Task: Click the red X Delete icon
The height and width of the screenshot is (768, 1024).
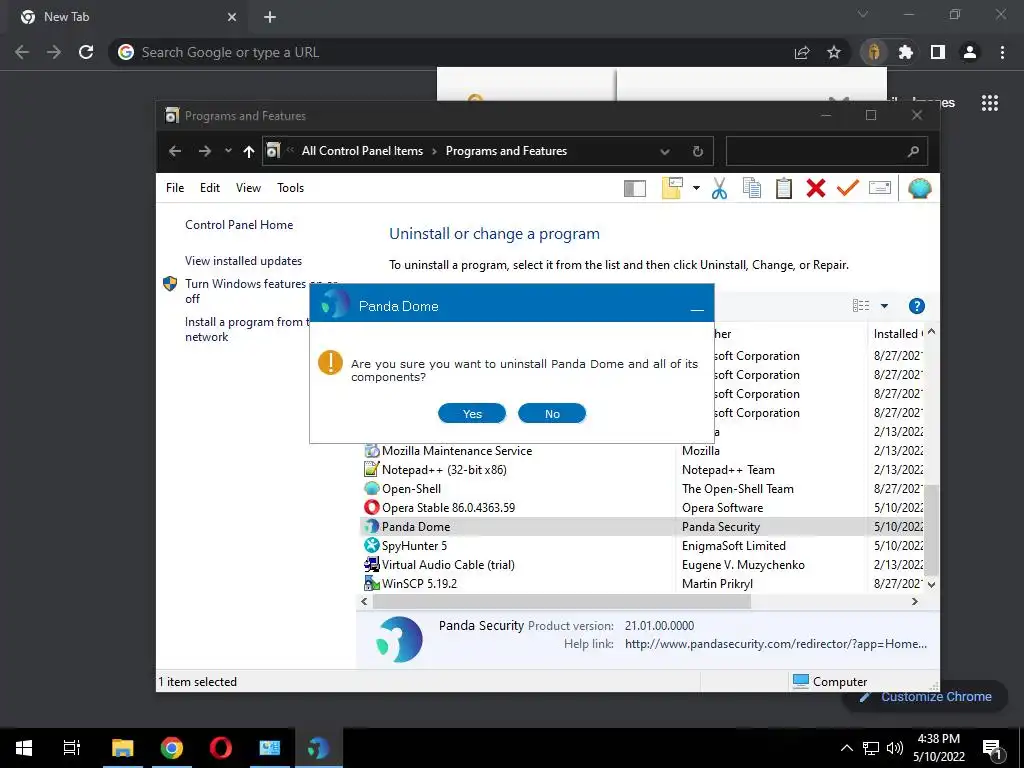Action: click(x=815, y=188)
